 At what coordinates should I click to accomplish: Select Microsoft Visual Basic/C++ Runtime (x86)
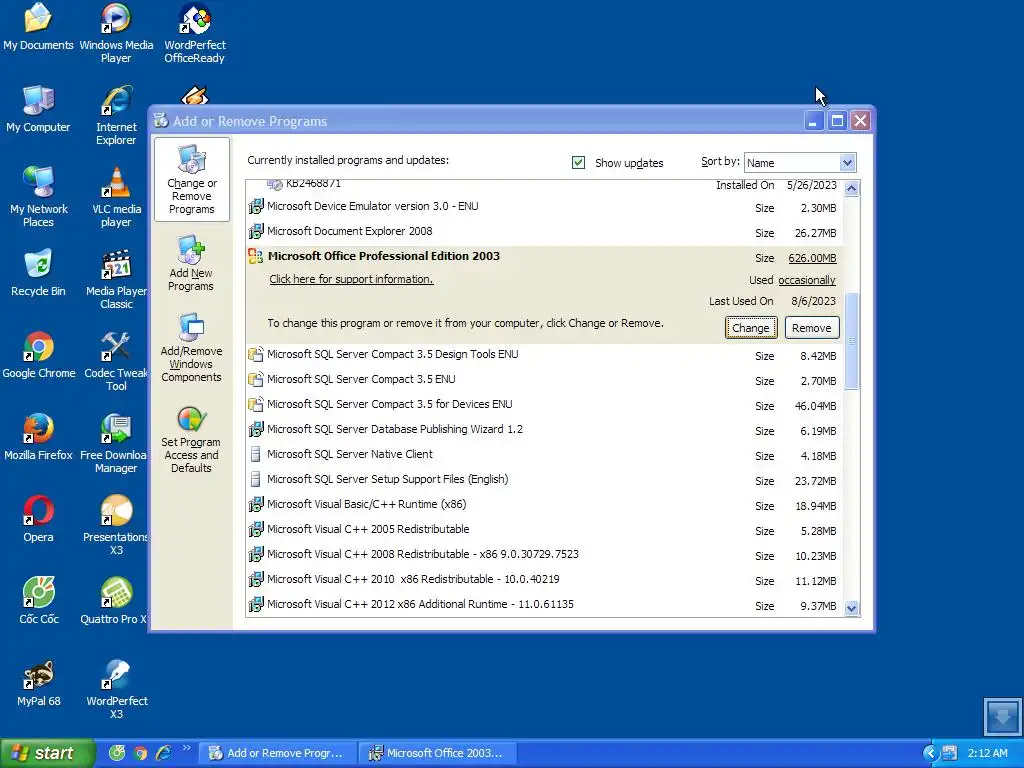point(545,505)
